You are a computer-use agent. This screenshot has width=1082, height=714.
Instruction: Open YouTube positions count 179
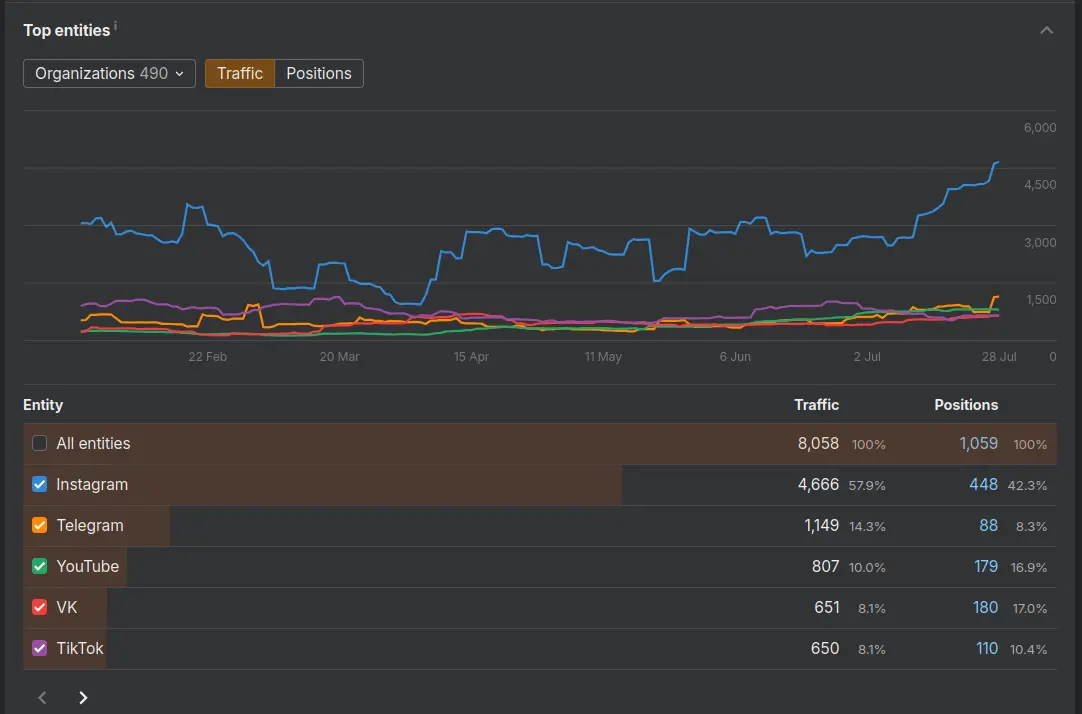point(985,566)
